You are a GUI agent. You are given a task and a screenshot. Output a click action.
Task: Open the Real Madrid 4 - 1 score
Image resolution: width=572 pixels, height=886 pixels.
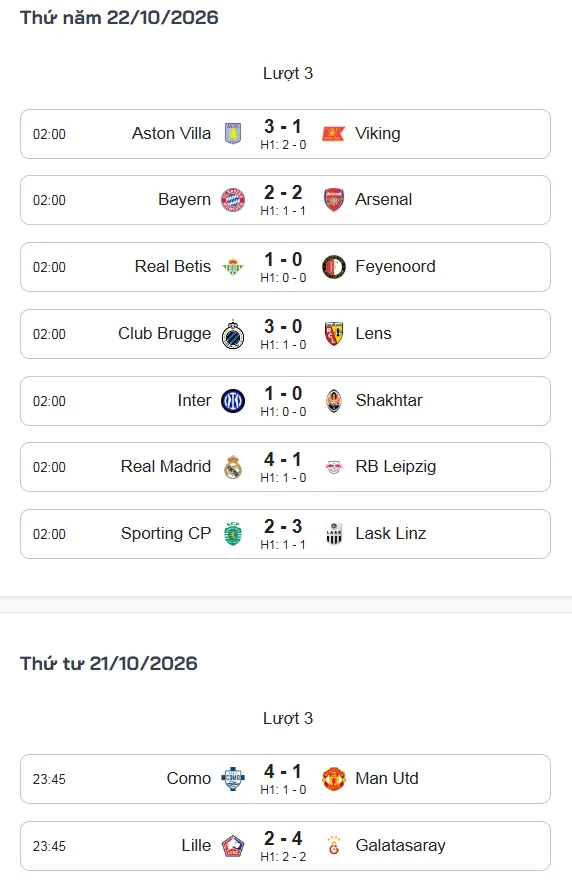pyautogui.click(x=283, y=460)
